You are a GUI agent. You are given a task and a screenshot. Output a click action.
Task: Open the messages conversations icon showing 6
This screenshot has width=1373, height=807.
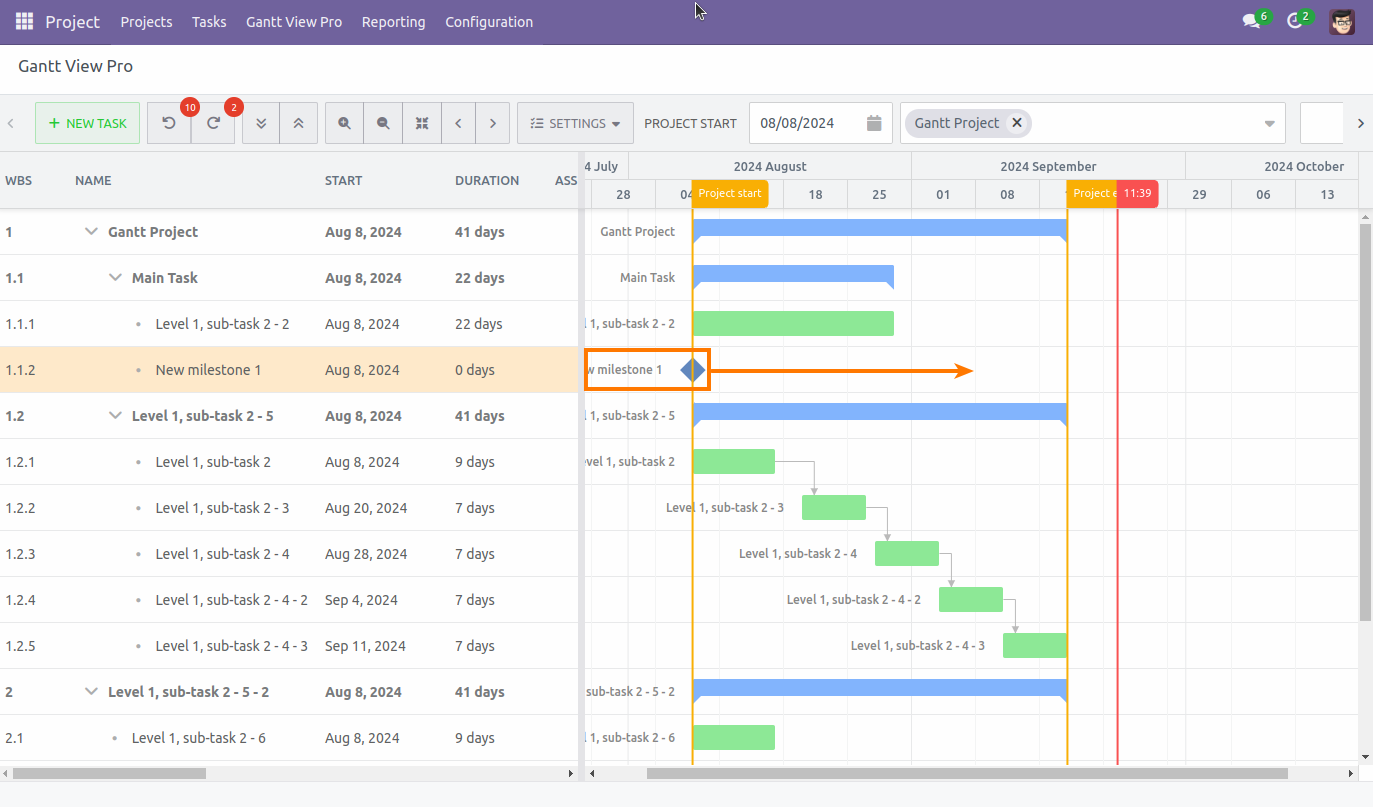click(x=1250, y=20)
